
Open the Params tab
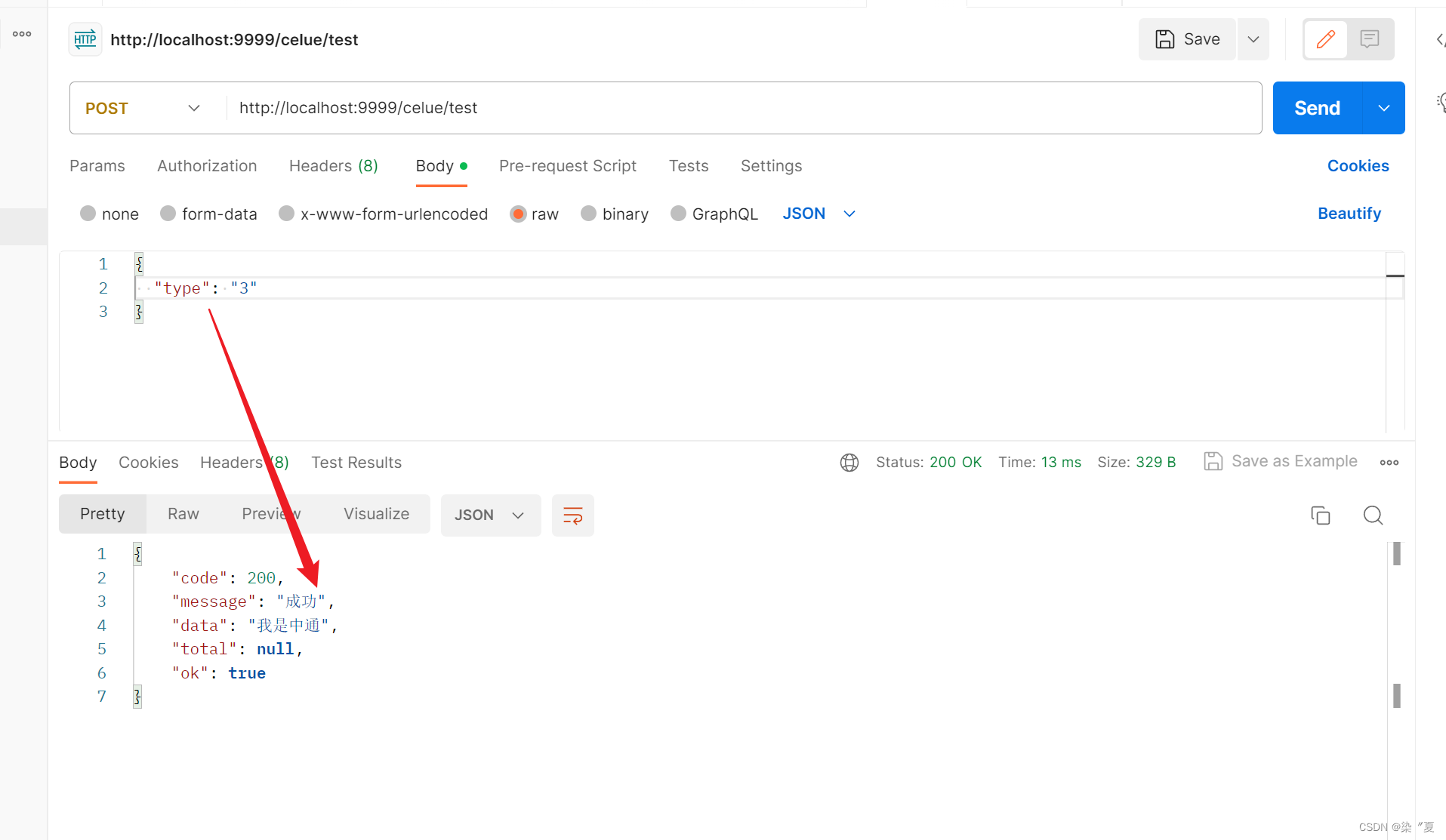(x=97, y=166)
